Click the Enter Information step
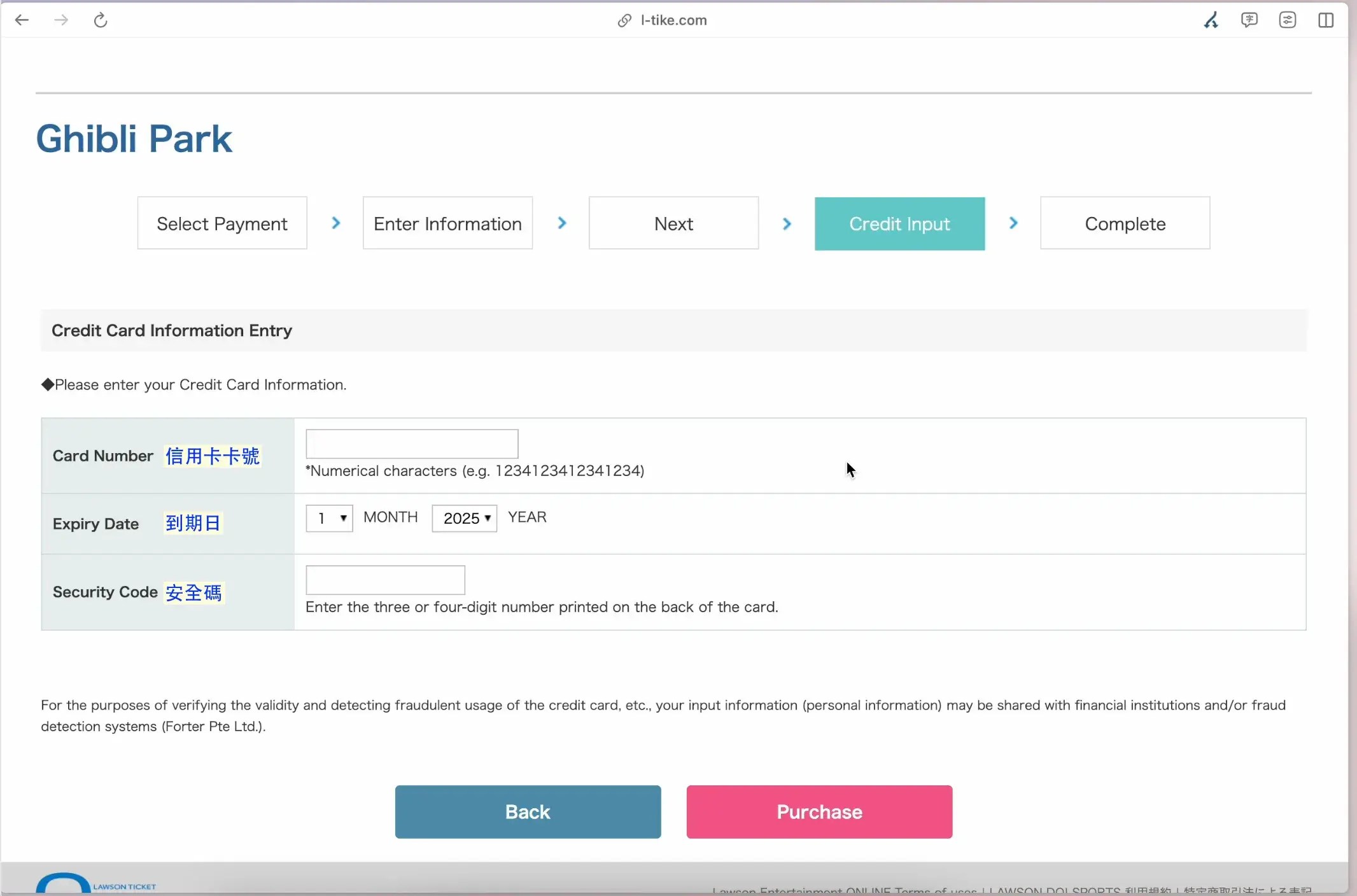1357x896 pixels. [x=447, y=223]
